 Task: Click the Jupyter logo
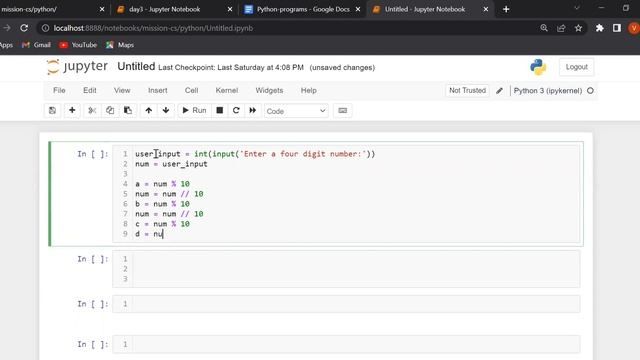pyautogui.click(x=77, y=67)
